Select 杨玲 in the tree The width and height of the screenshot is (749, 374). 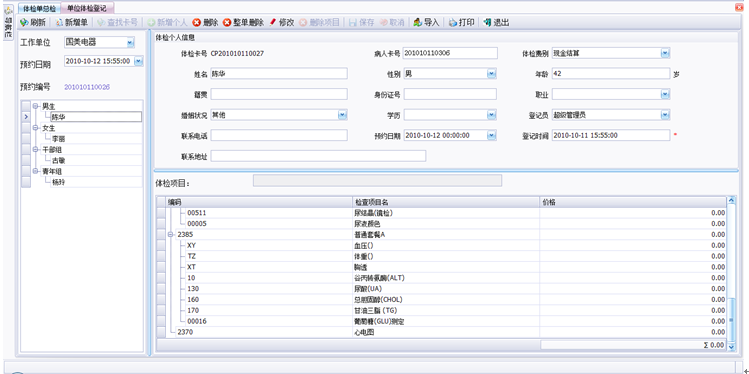click(96, 182)
